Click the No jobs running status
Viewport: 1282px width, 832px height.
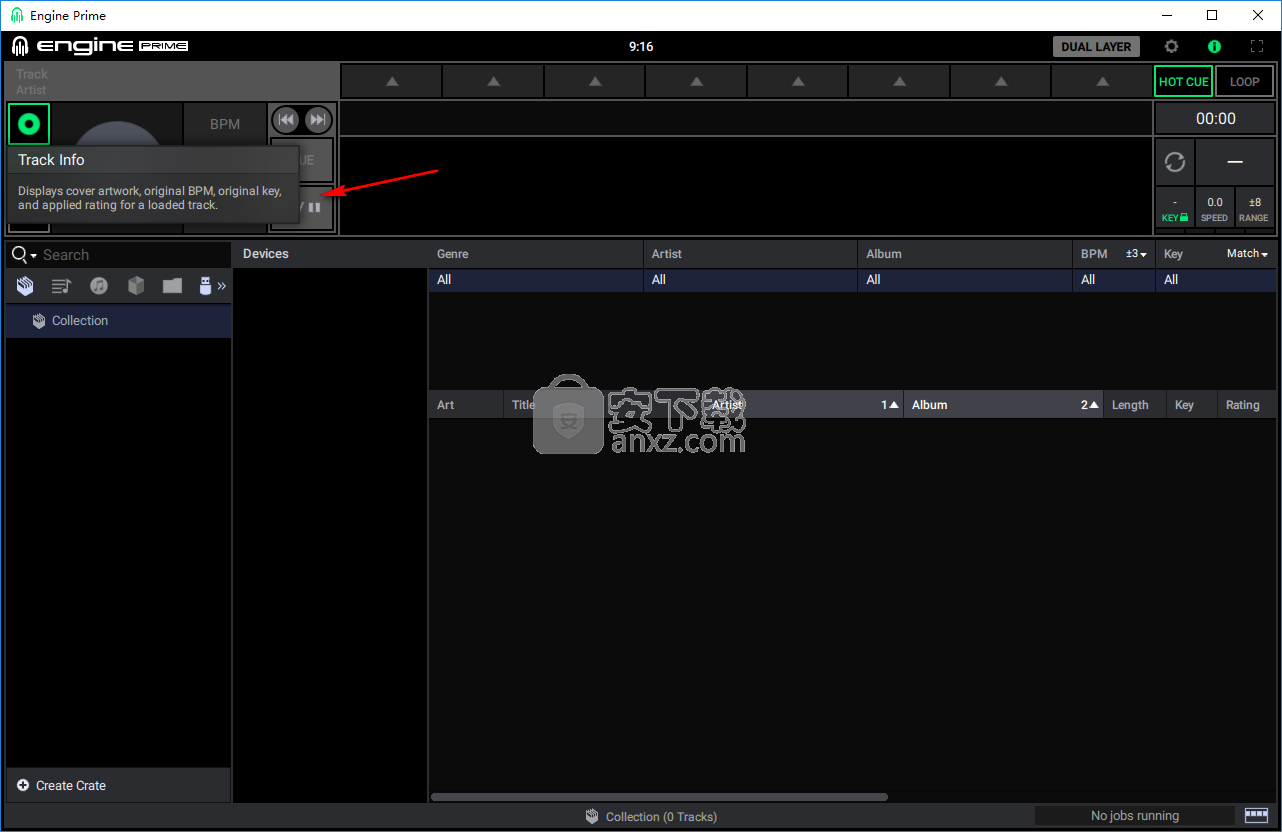tap(1135, 816)
